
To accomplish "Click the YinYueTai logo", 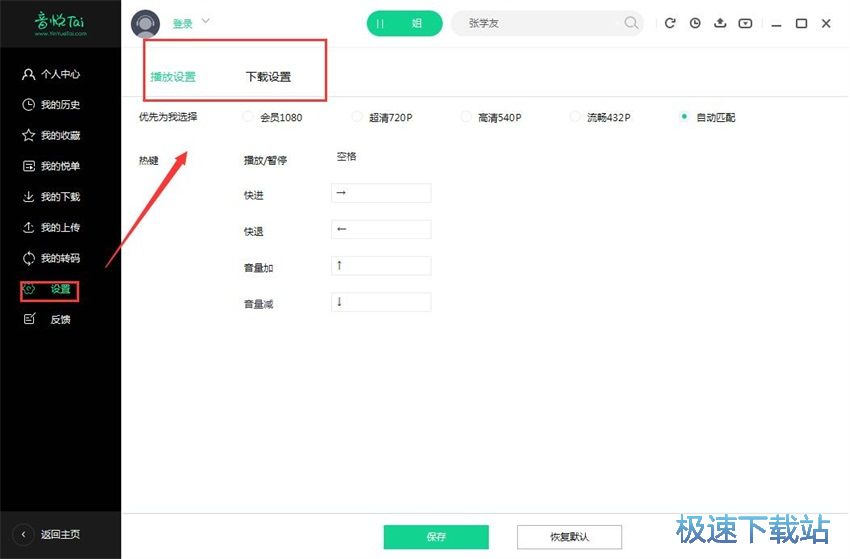I will coord(60,24).
